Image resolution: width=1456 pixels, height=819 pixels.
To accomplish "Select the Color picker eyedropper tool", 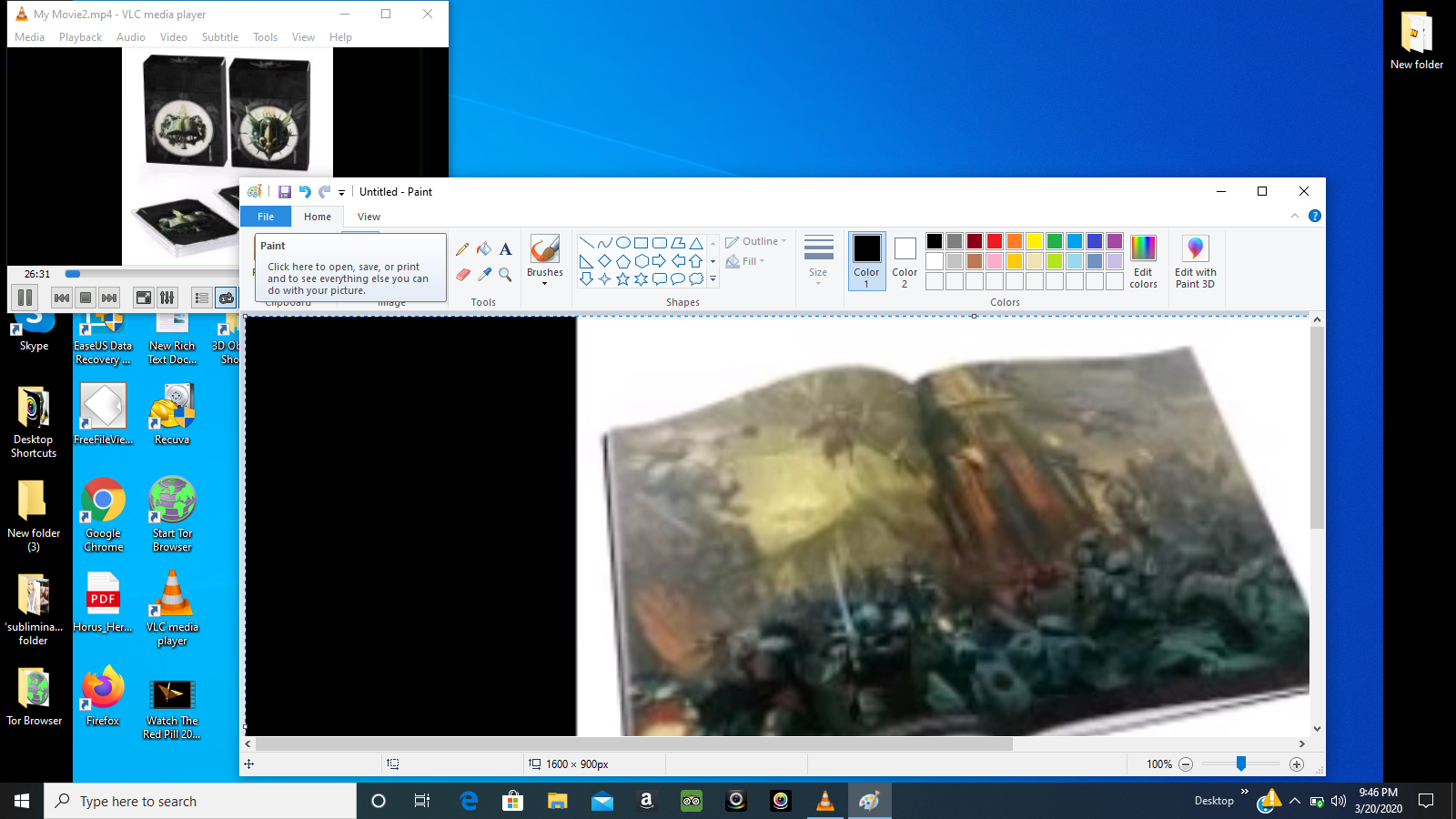I will coord(484,274).
